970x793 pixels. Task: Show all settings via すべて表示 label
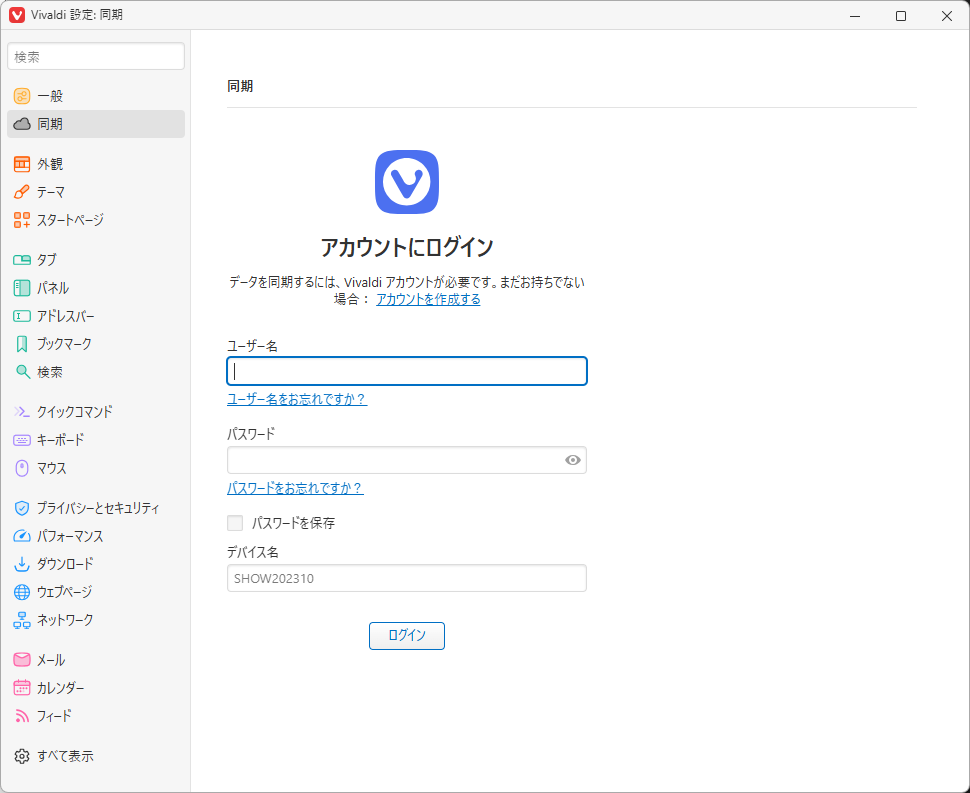pyautogui.click(x=65, y=756)
